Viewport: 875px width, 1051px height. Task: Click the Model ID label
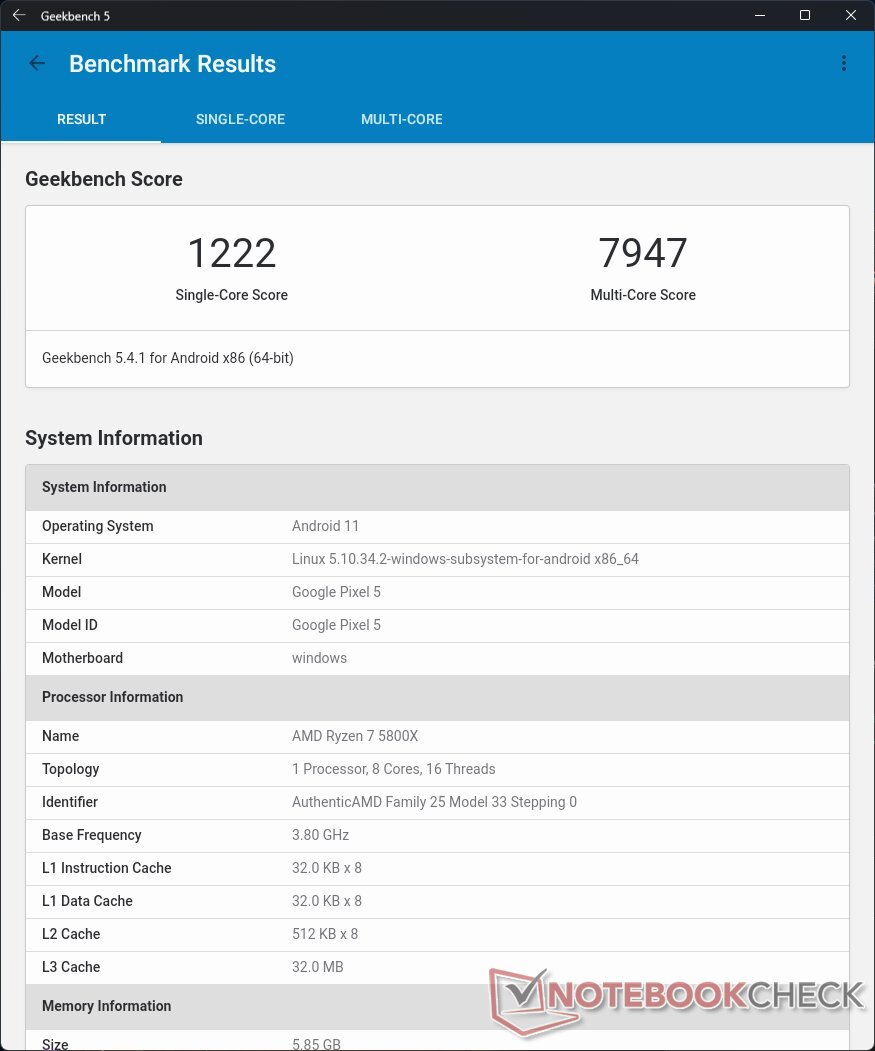[x=70, y=625]
